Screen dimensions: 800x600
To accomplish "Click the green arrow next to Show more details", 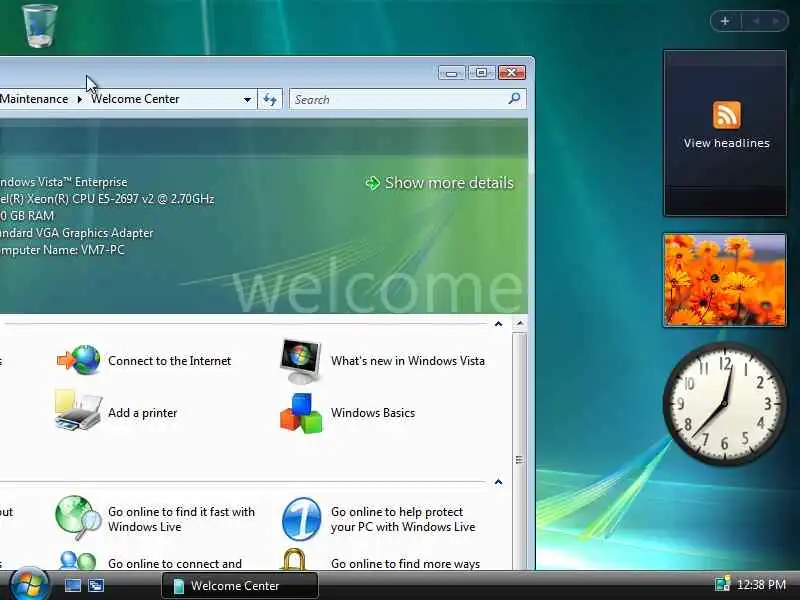I will (373, 183).
